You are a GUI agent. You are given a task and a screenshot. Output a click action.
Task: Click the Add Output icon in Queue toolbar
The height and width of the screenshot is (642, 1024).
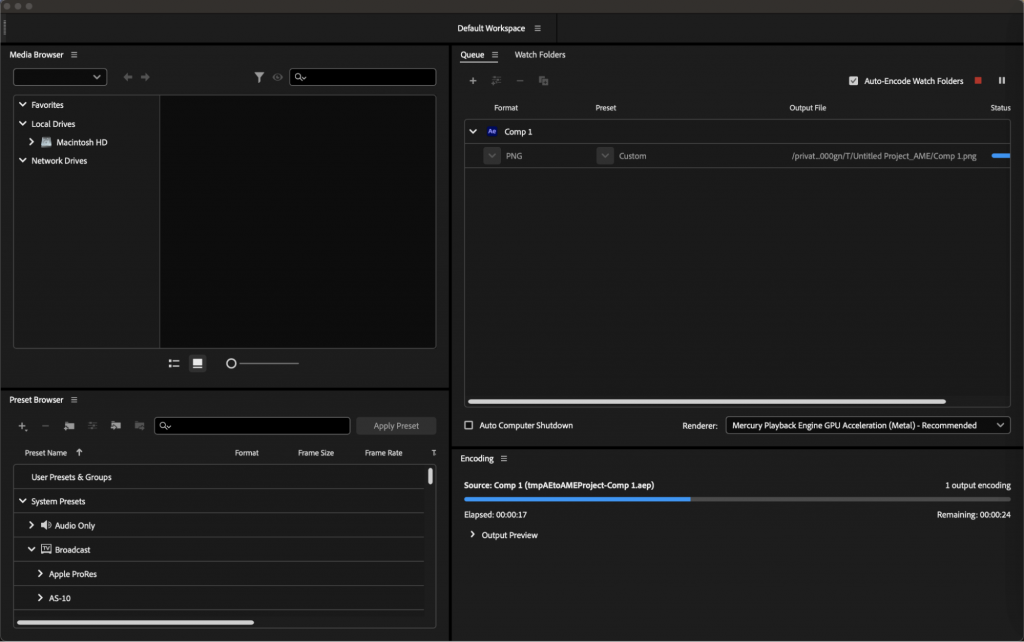click(496, 80)
